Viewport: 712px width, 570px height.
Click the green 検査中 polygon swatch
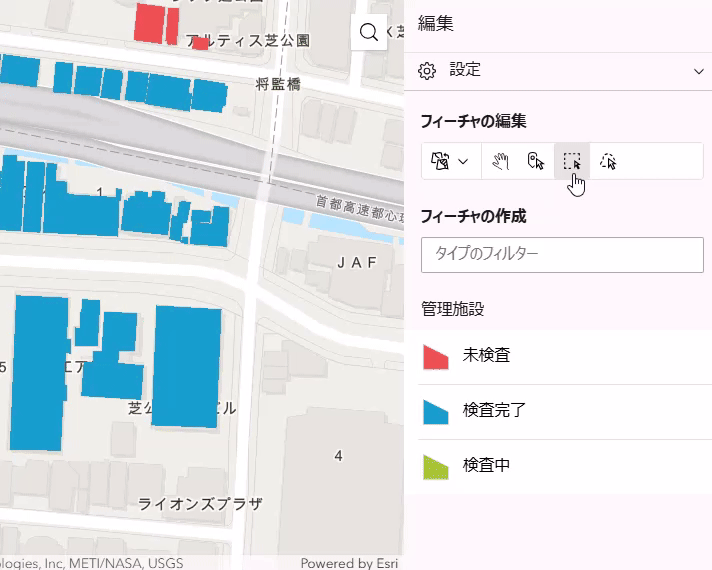pyautogui.click(x=435, y=467)
